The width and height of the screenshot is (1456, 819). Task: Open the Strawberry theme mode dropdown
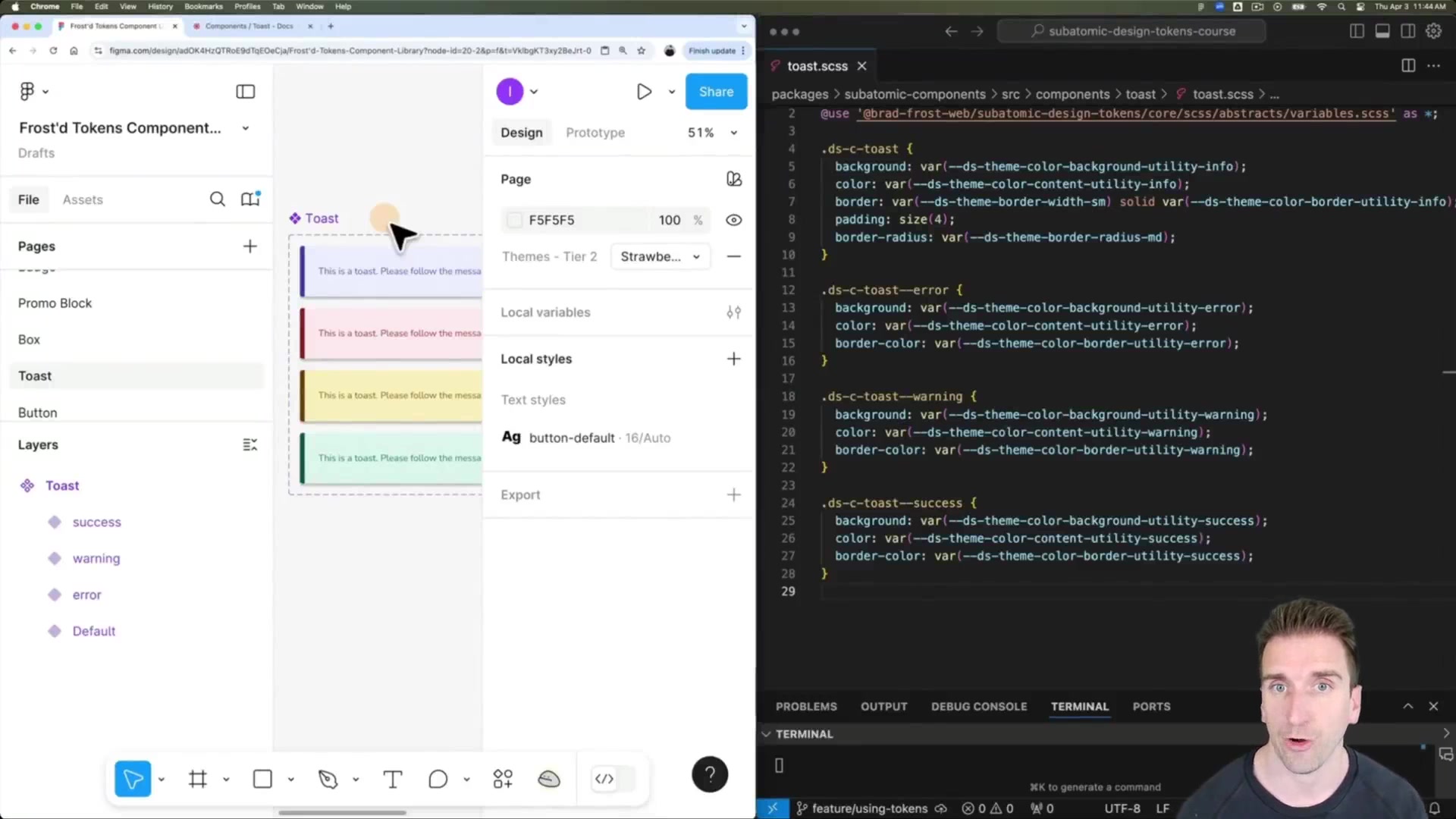[660, 256]
